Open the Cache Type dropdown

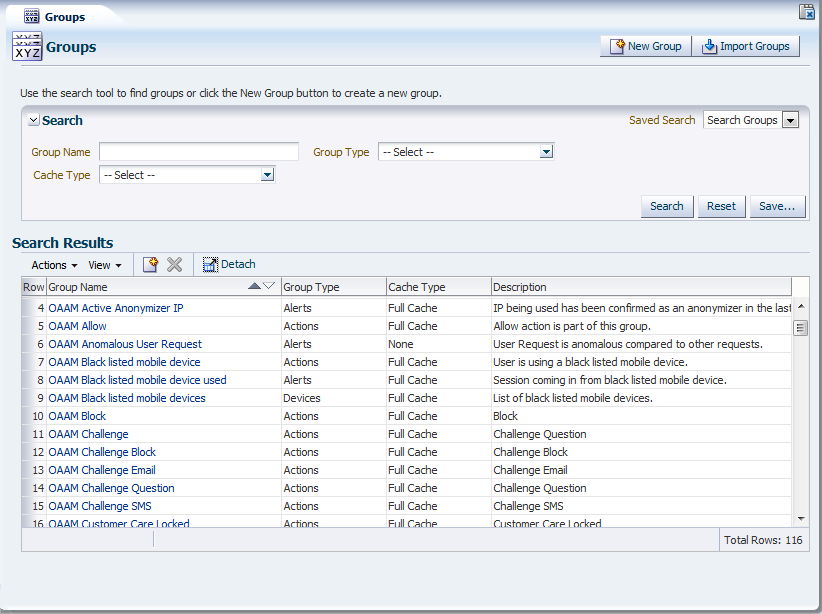(267, 175)
